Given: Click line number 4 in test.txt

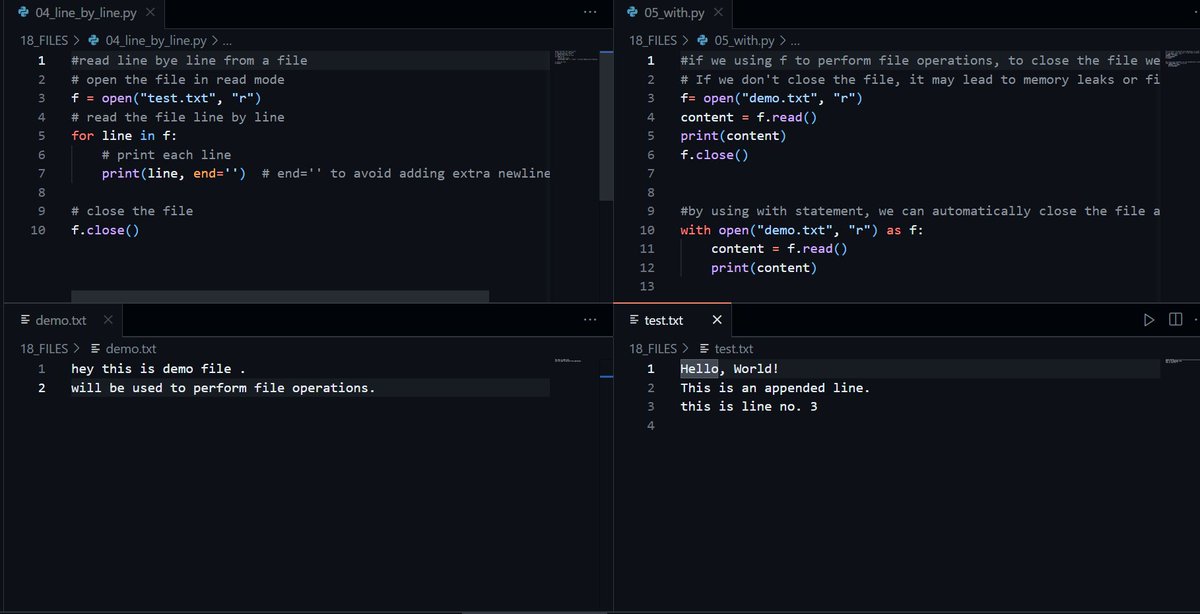Looking at the screenshot, I should tap(650, 425).
